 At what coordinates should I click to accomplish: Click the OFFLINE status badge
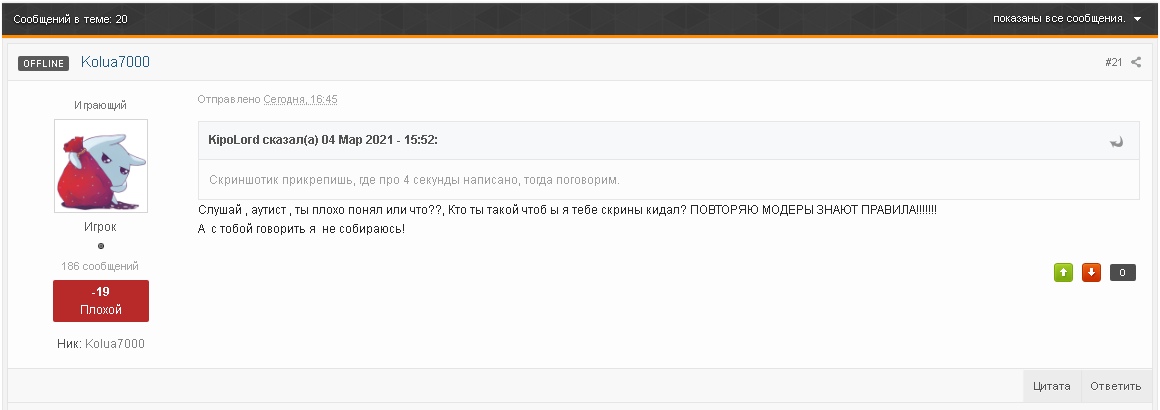(x=44, y=64)
